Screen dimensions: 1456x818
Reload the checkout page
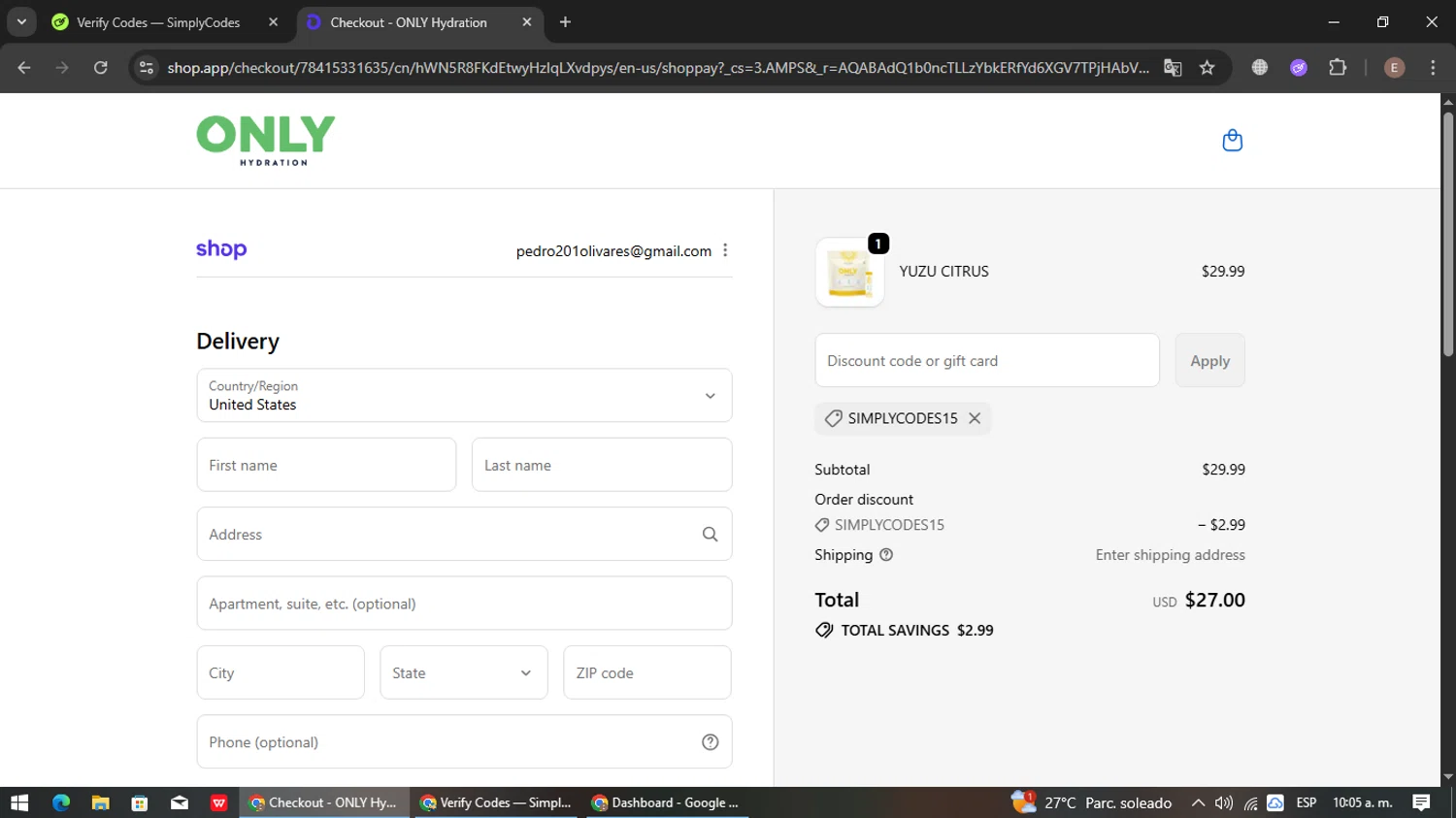101,67
